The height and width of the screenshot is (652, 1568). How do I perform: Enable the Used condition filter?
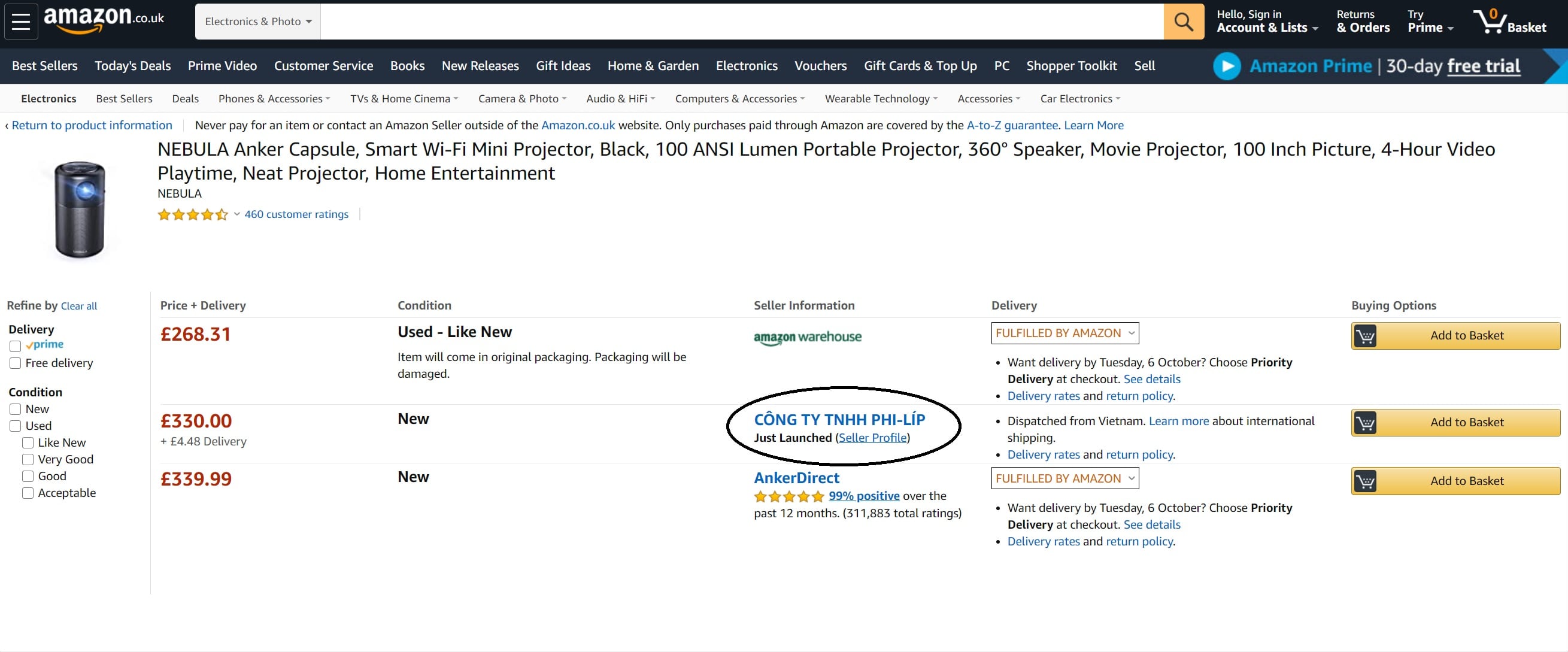(x=15, y=426)
